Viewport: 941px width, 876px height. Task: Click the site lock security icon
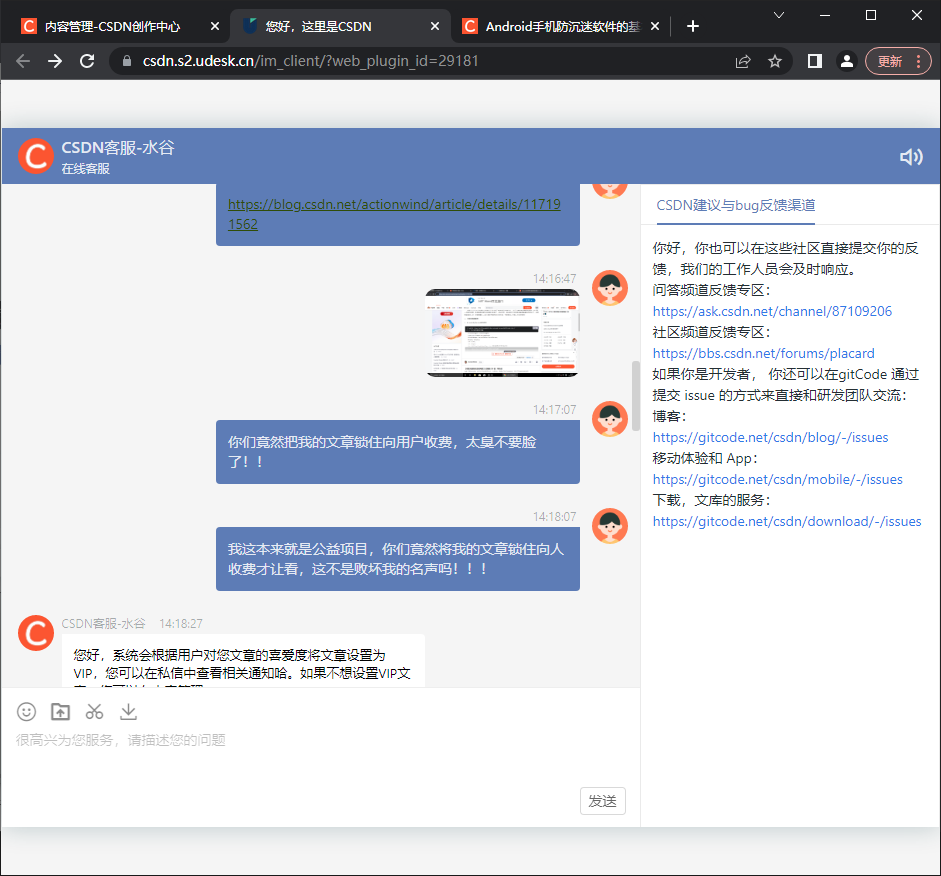[126, 61]
